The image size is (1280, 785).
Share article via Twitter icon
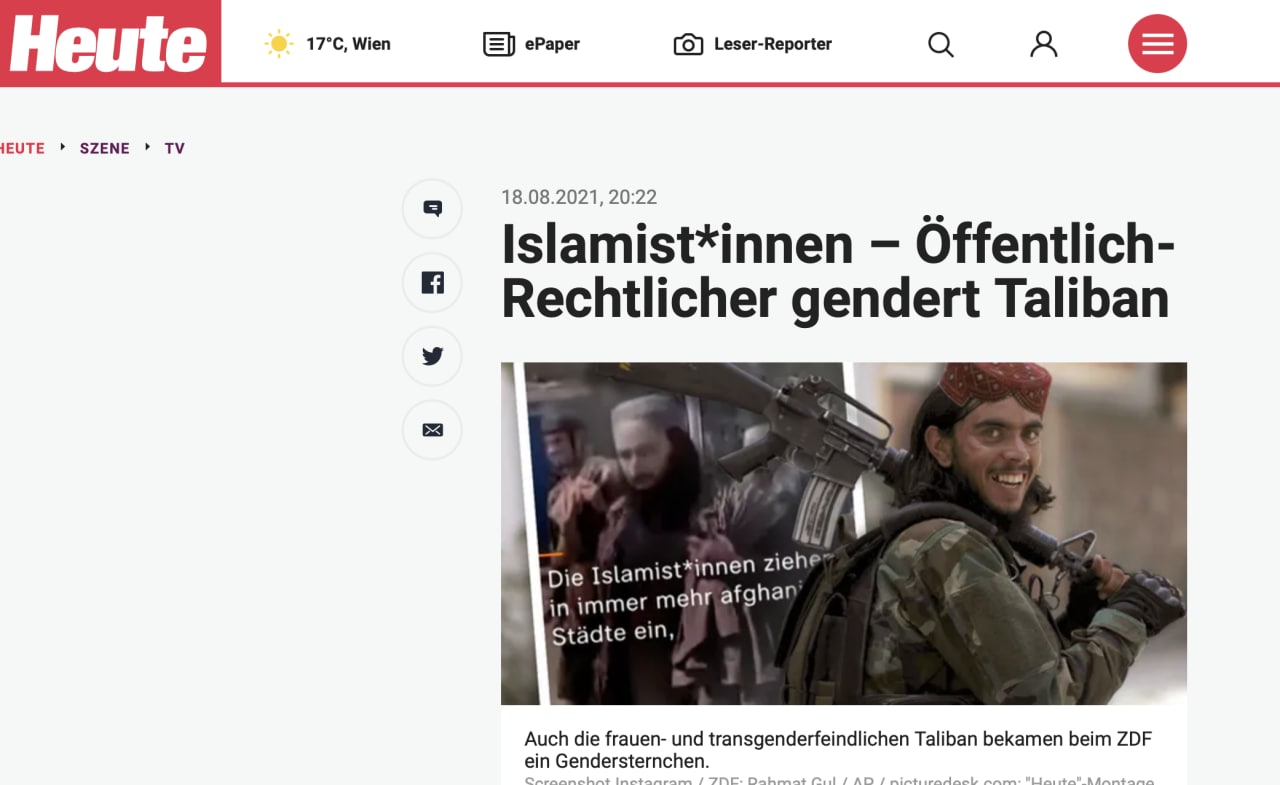coord(432,356)
